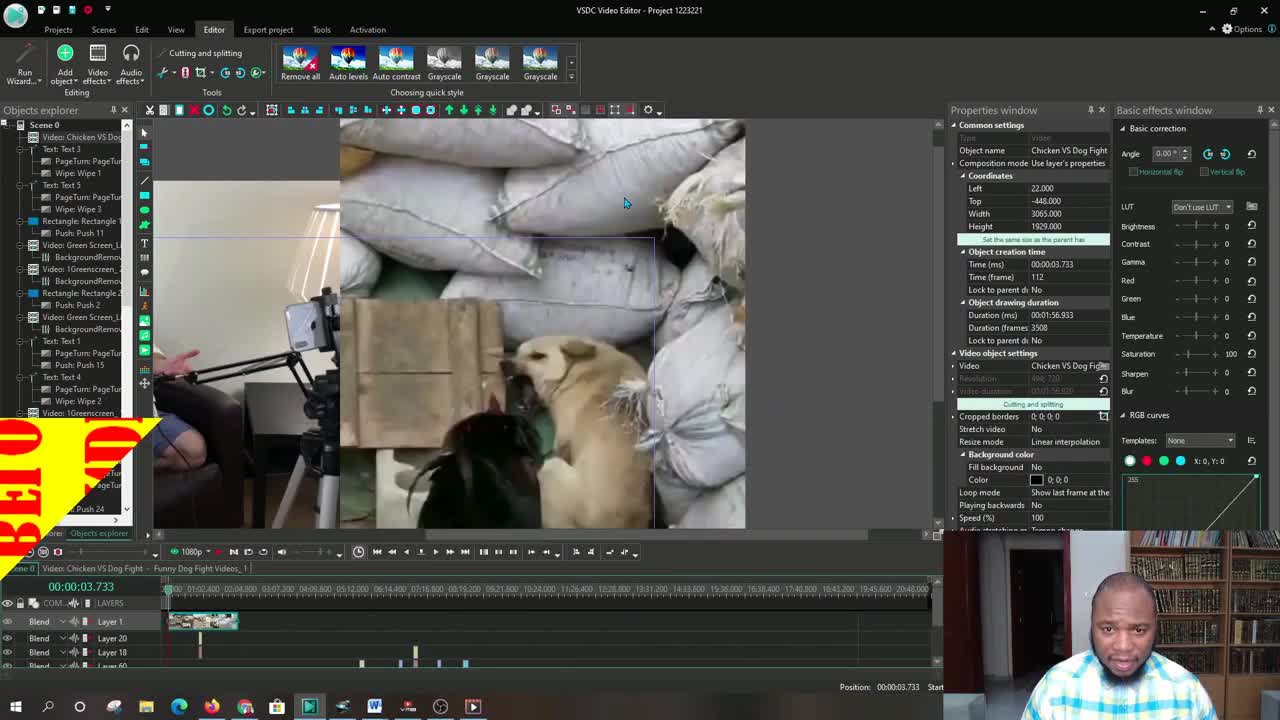Viewport: 1280px width, 720px height.
Task: Click the Background color swatch in Properties
Action: (x=1037, y=480)
